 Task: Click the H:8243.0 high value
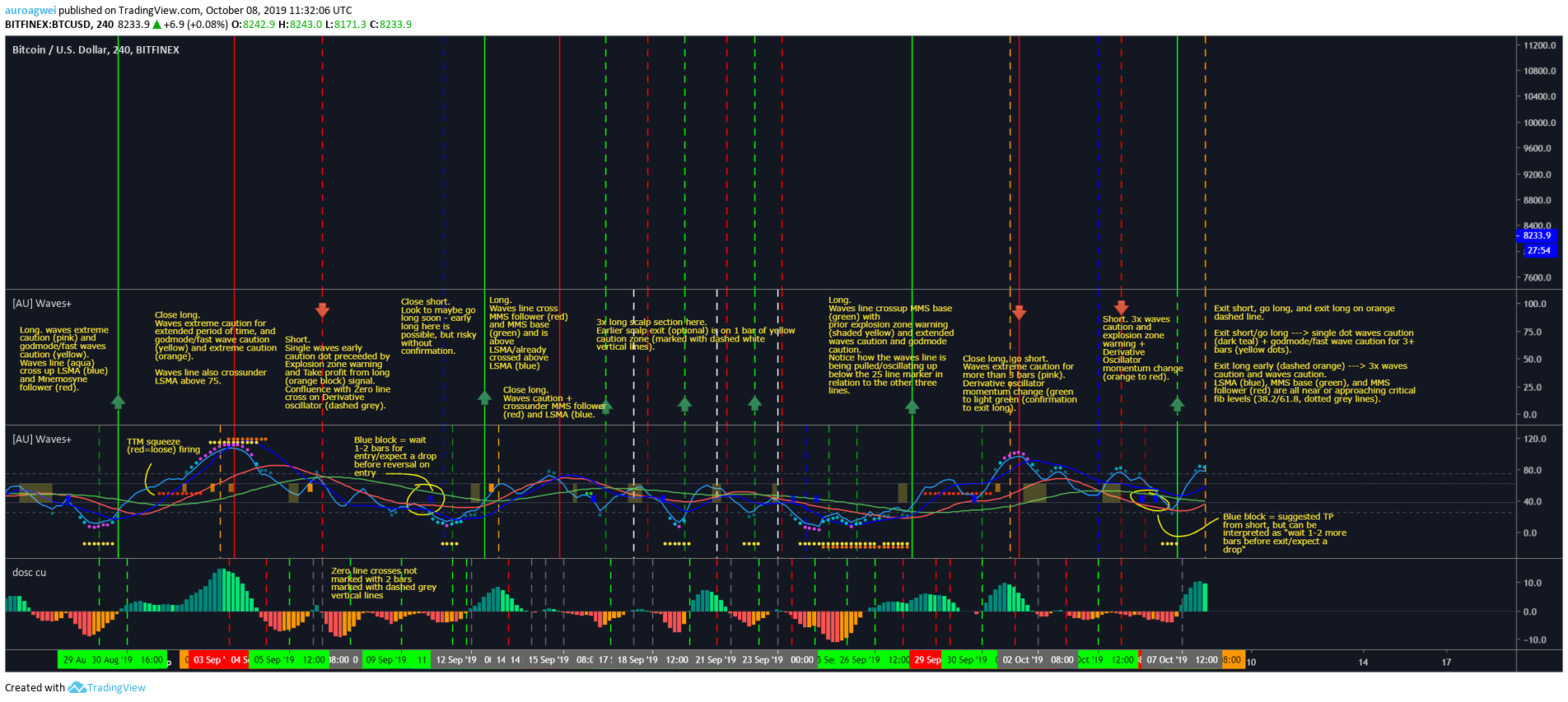pos(300,25)
